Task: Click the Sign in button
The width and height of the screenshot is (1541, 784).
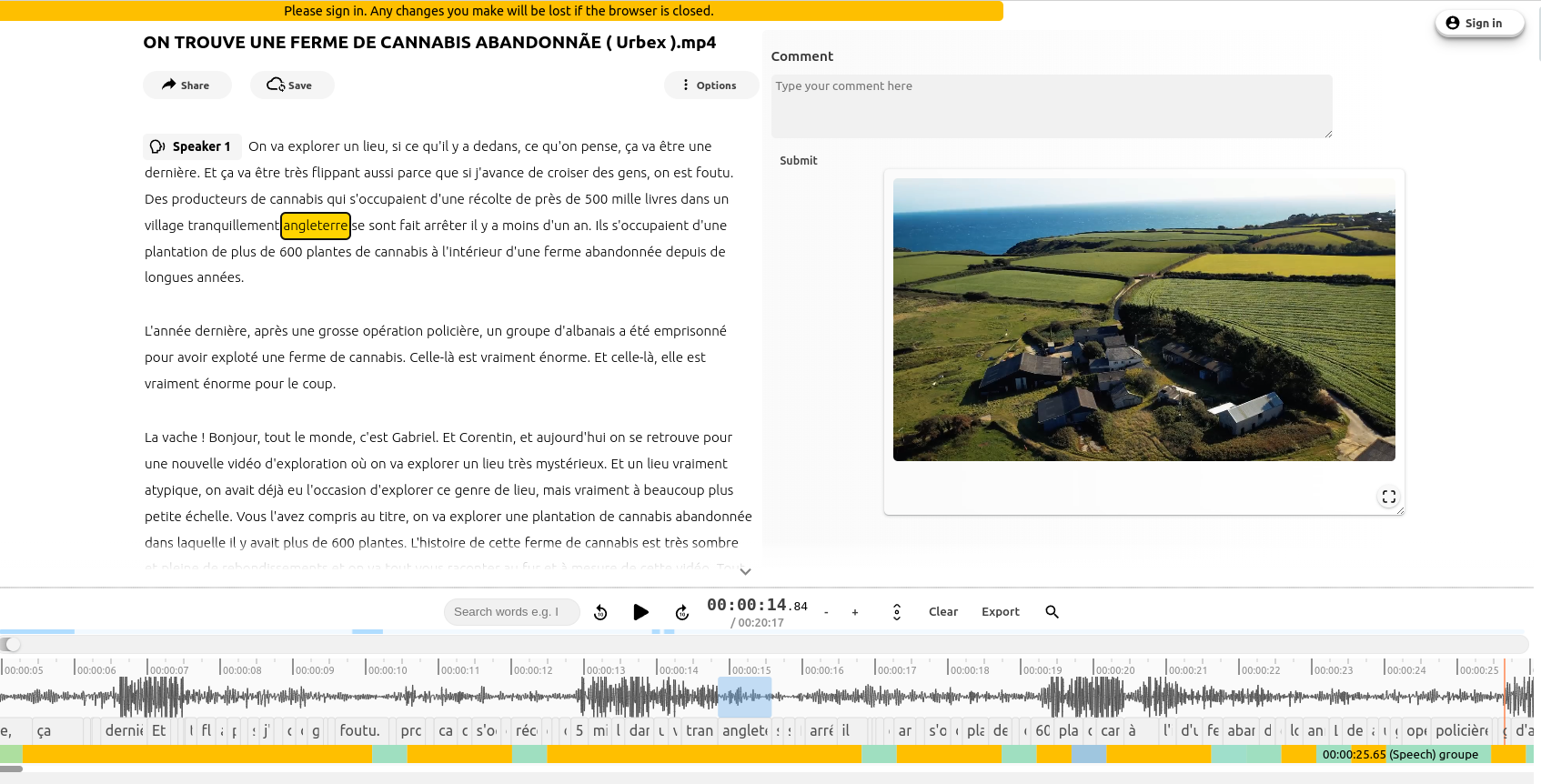Action: pos(1478,24)
